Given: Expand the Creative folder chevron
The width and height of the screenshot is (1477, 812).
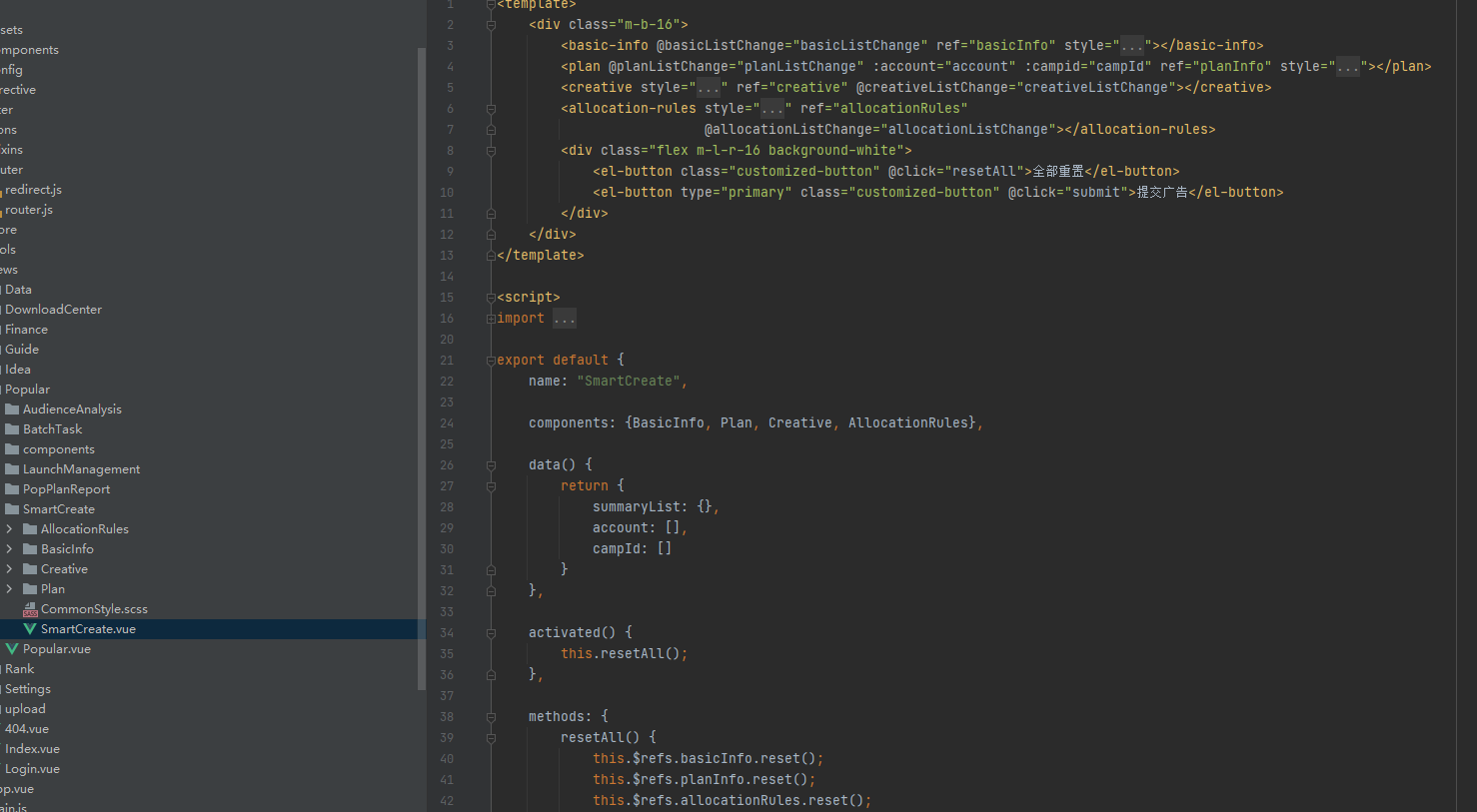Looking at the screenshot, I should click(9, 569).
